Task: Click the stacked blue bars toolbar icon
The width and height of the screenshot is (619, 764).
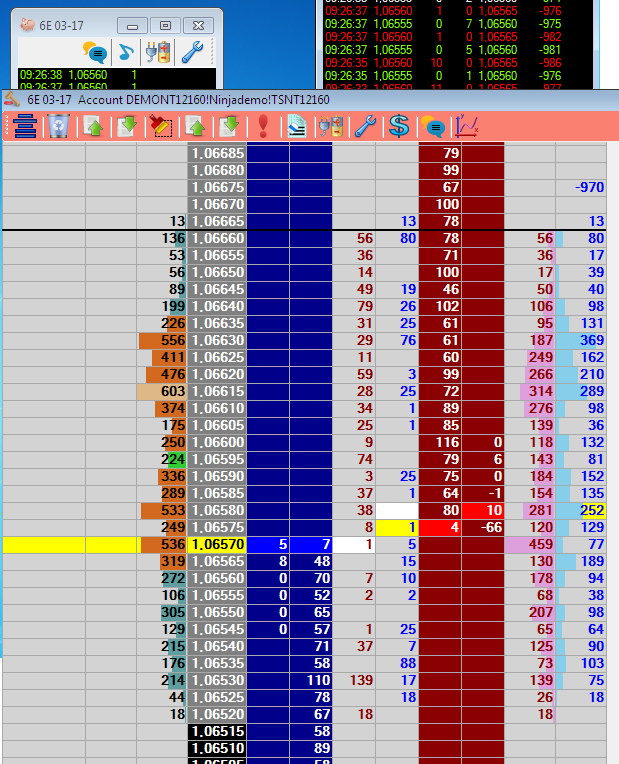Action: (x=25, y=127)
